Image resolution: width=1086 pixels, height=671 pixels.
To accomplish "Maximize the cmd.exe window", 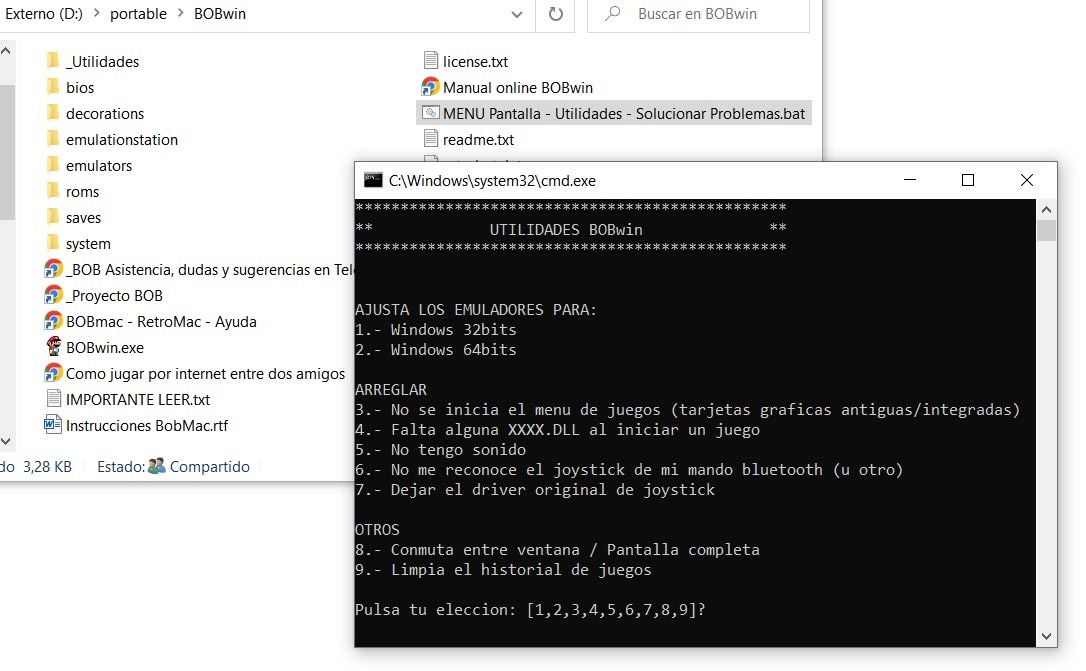I will click(968, 180).
